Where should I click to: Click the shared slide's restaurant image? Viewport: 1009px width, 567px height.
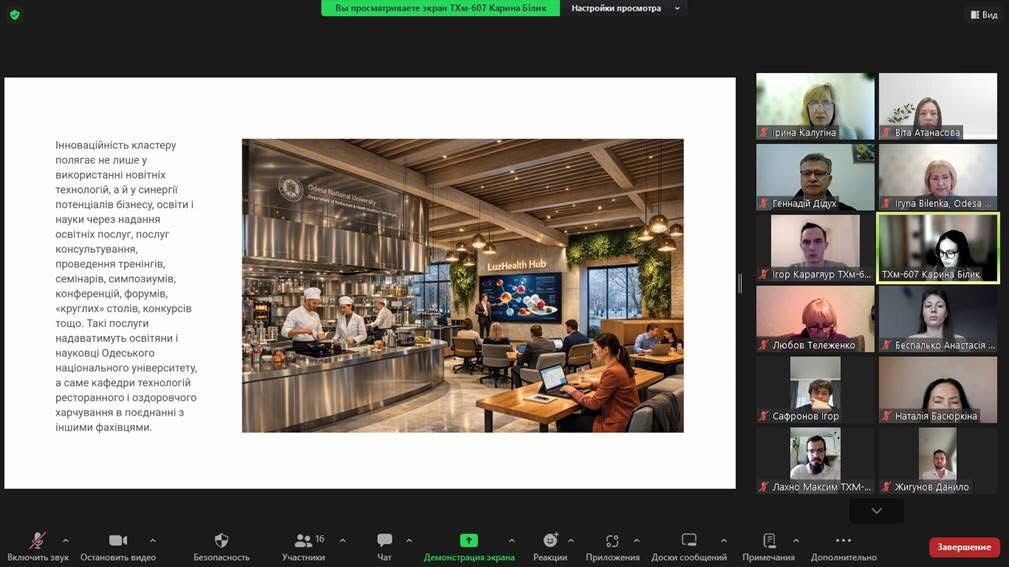(x=462, y=285)
